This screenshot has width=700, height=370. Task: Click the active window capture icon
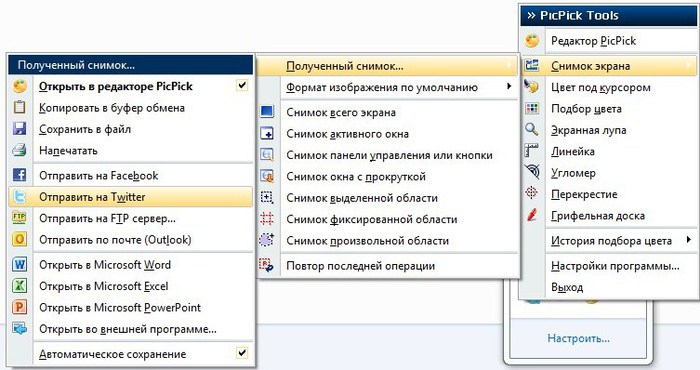[x=267, y=133]
